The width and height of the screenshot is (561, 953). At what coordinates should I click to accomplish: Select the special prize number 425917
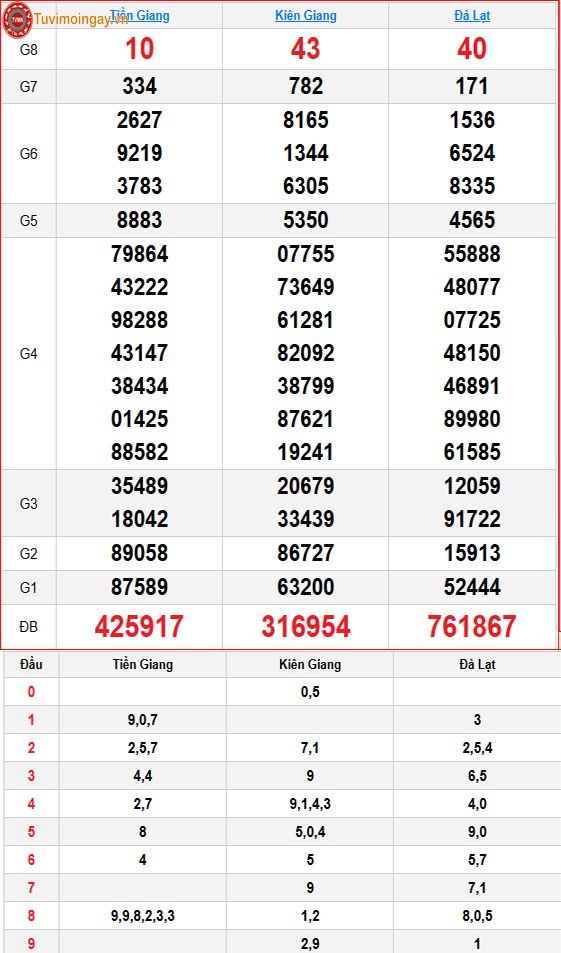(x=139, y=627)
